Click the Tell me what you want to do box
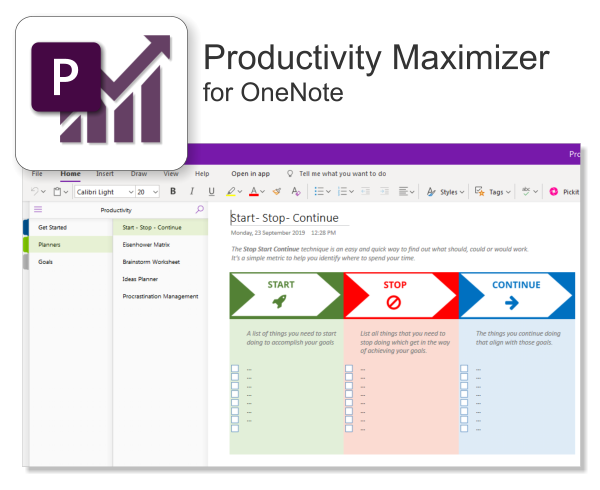Viewport: 600px width, 490px height. (x=342, y=174)
